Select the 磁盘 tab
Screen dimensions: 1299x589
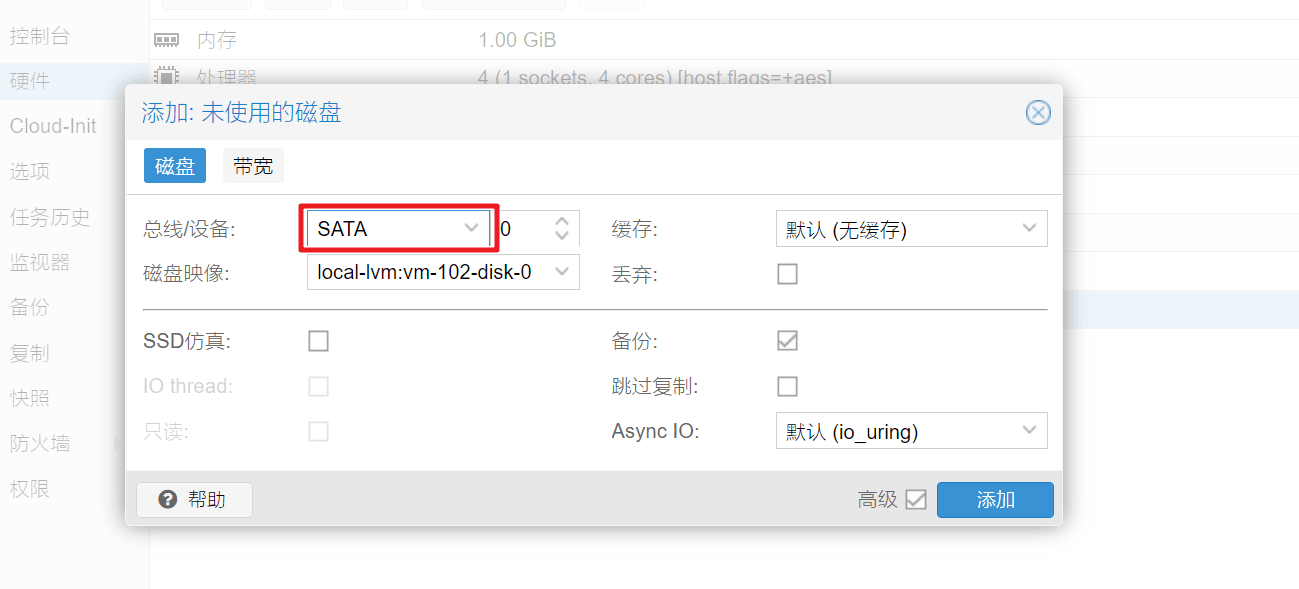pyautogui.click(x=175, y=166)
